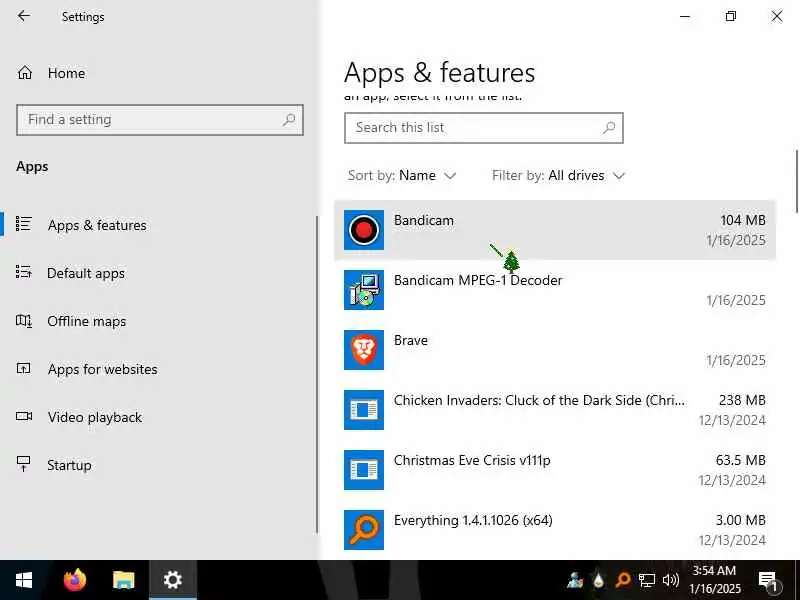Screen dimensions: 800x600
Task: Click the Brave lion app icon
Action: 364,350
